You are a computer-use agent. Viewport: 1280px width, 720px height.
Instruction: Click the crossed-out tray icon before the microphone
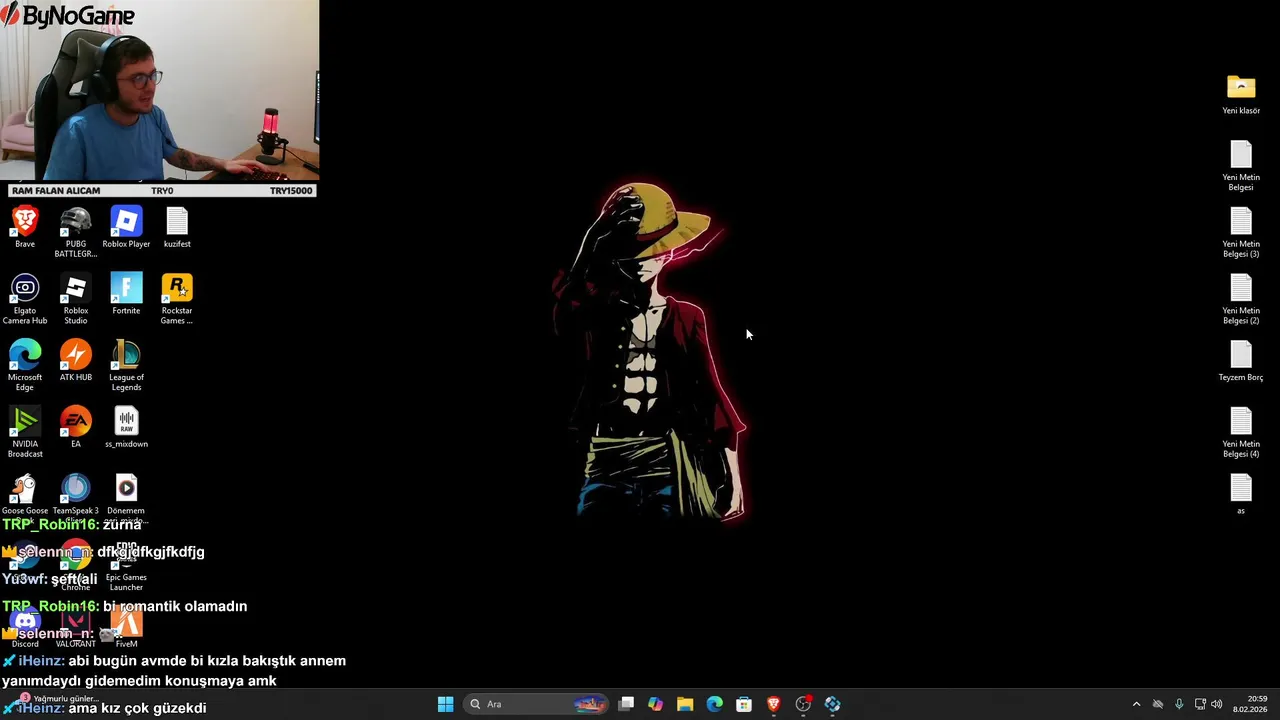click(x=1158, y=704)
